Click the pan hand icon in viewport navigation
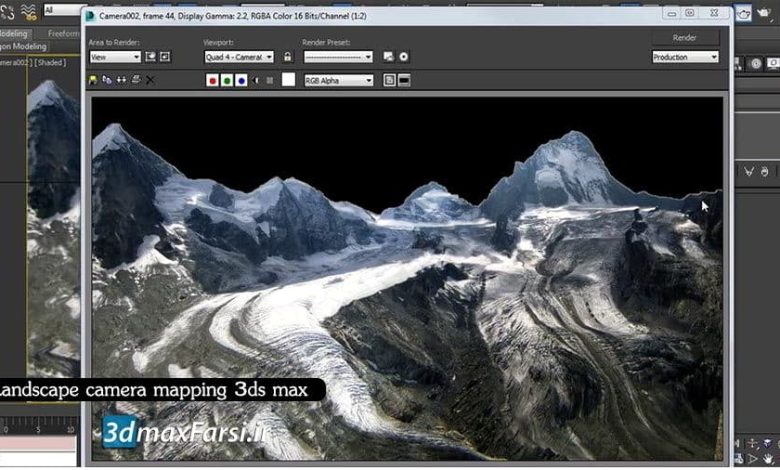This screenshot has height=470, width=780. coord(769,458)
